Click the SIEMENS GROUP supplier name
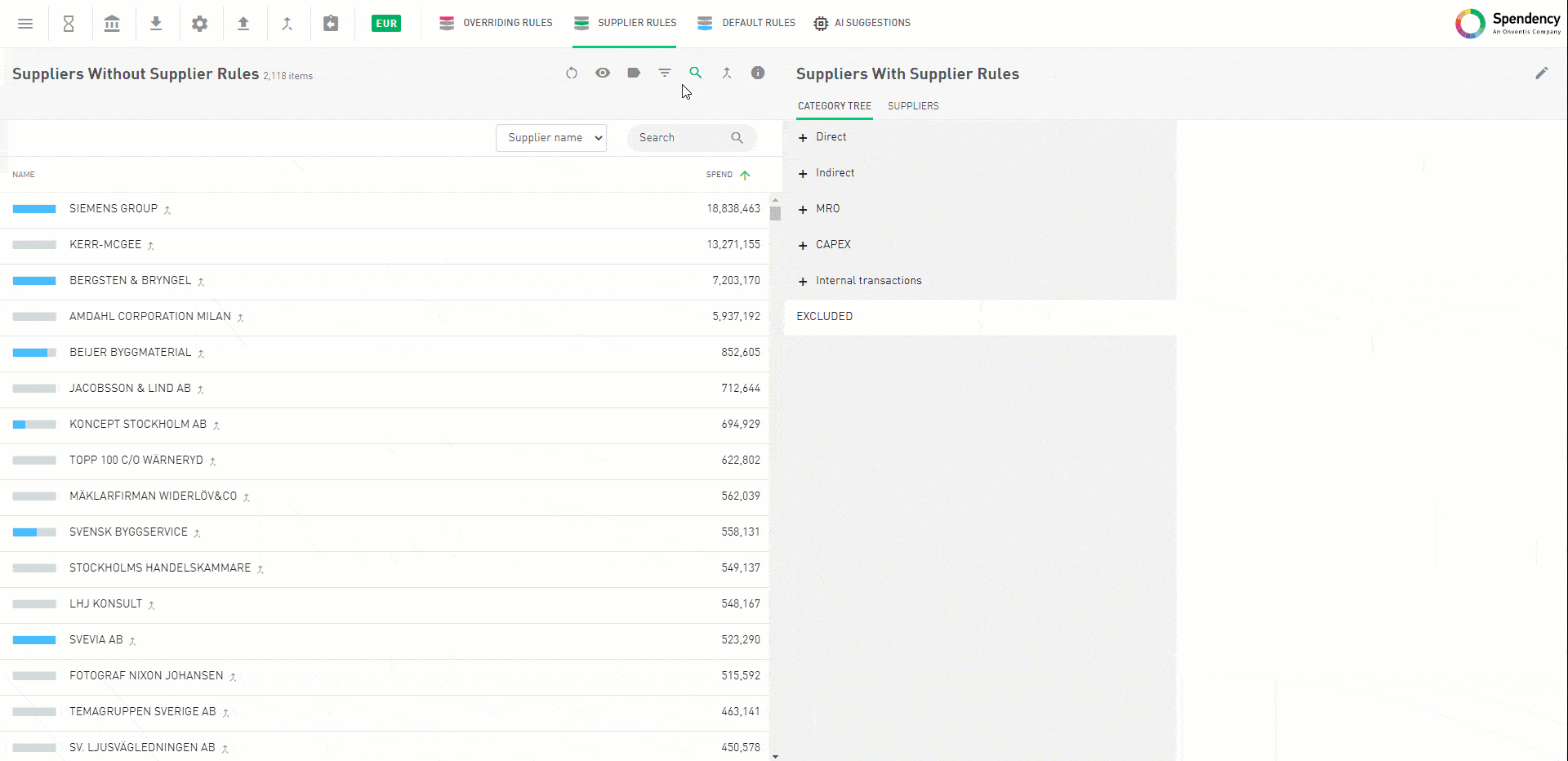The width and height of the screenshot is (1568, 761). [x=114, y=209]
